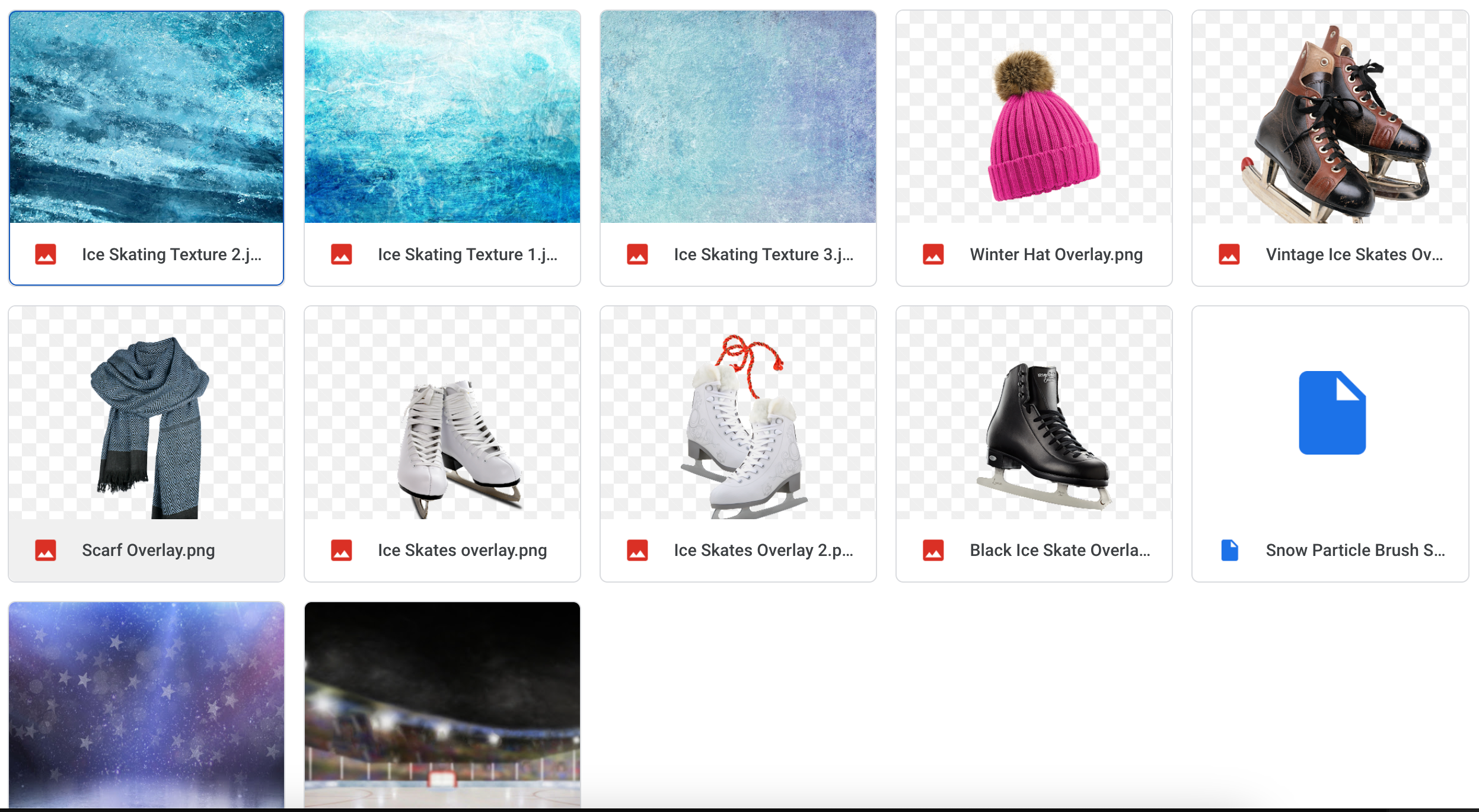Image resolution: width=1479 pixels, height=812 pixels.
Task: Open the blurred hockey arena thumbnail
Action: click(442, 705)
